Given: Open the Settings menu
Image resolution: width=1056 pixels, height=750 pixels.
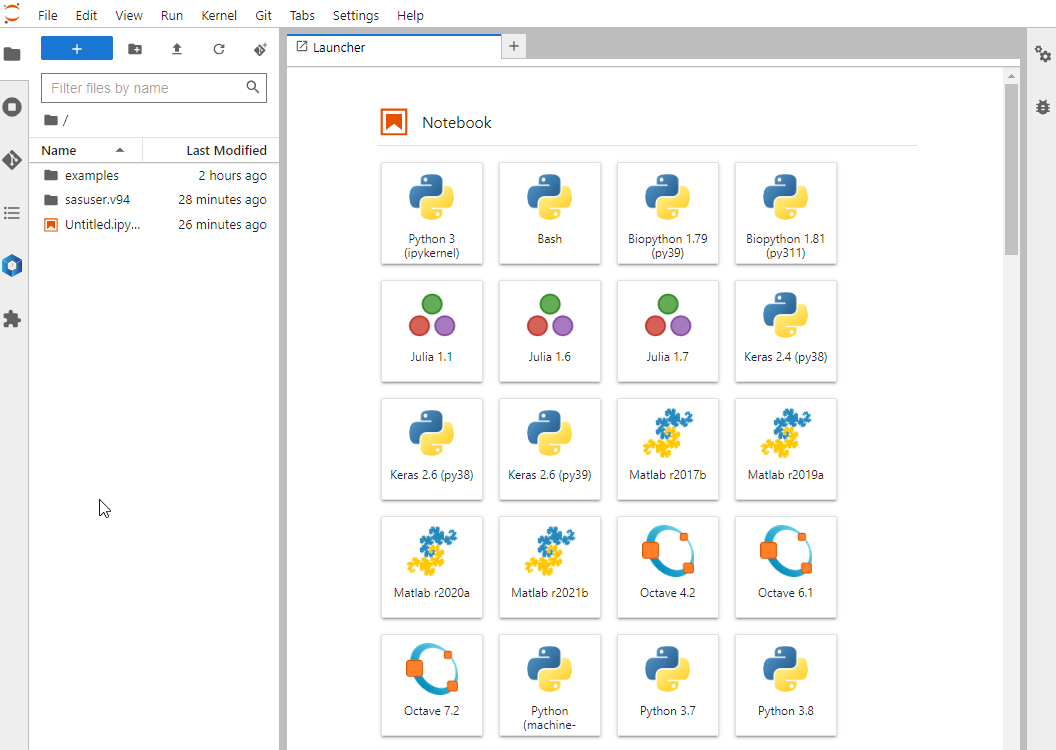Looking at the screenshot, I should 355,16.
